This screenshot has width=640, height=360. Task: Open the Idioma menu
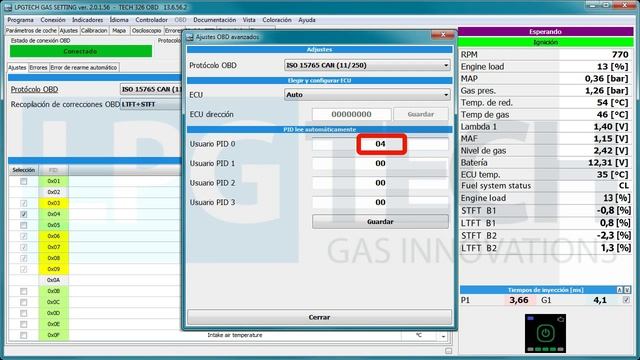point(119,20)
